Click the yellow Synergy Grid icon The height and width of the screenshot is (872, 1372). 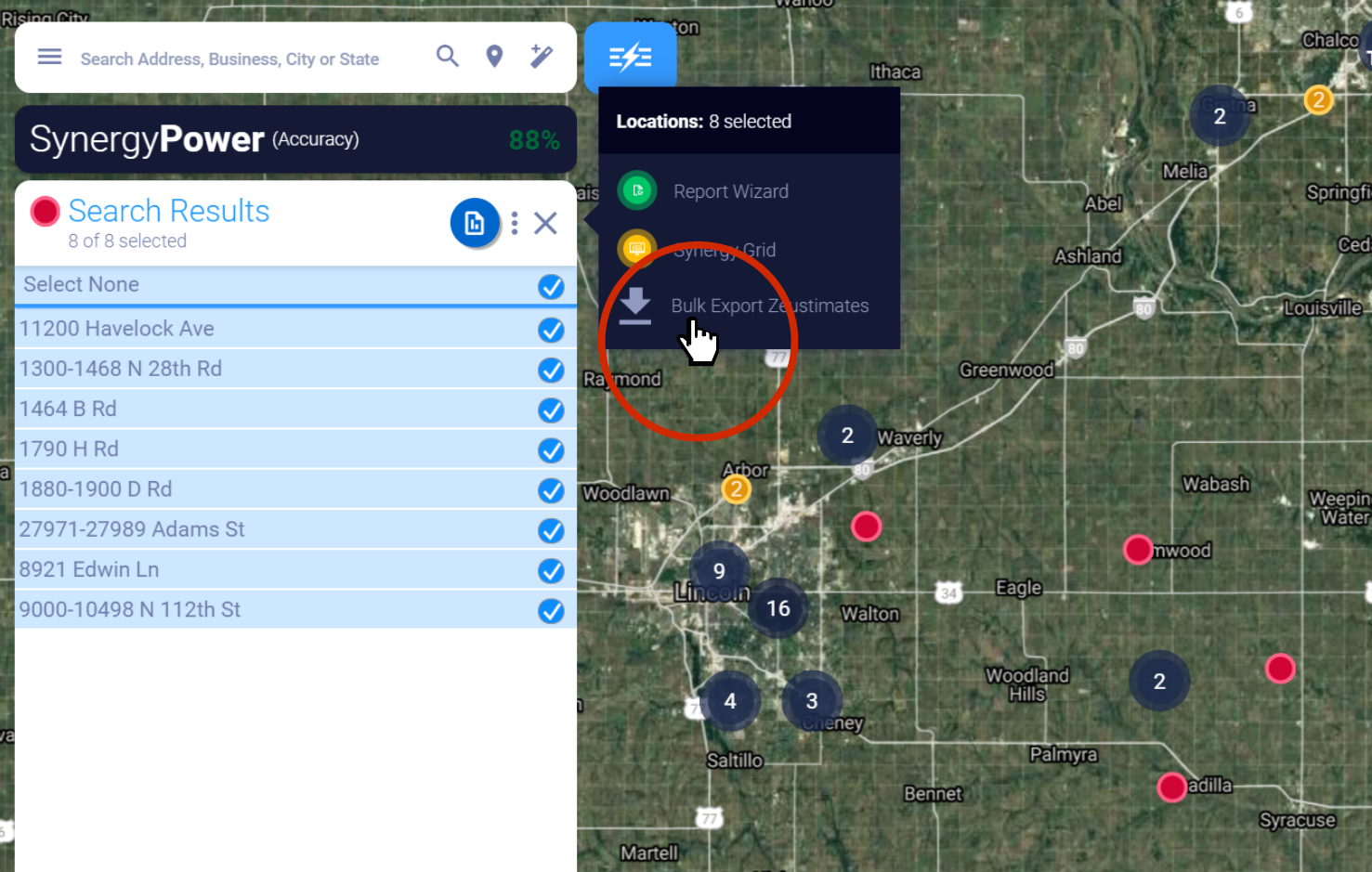pyautogui.click(x=637, y=248)
